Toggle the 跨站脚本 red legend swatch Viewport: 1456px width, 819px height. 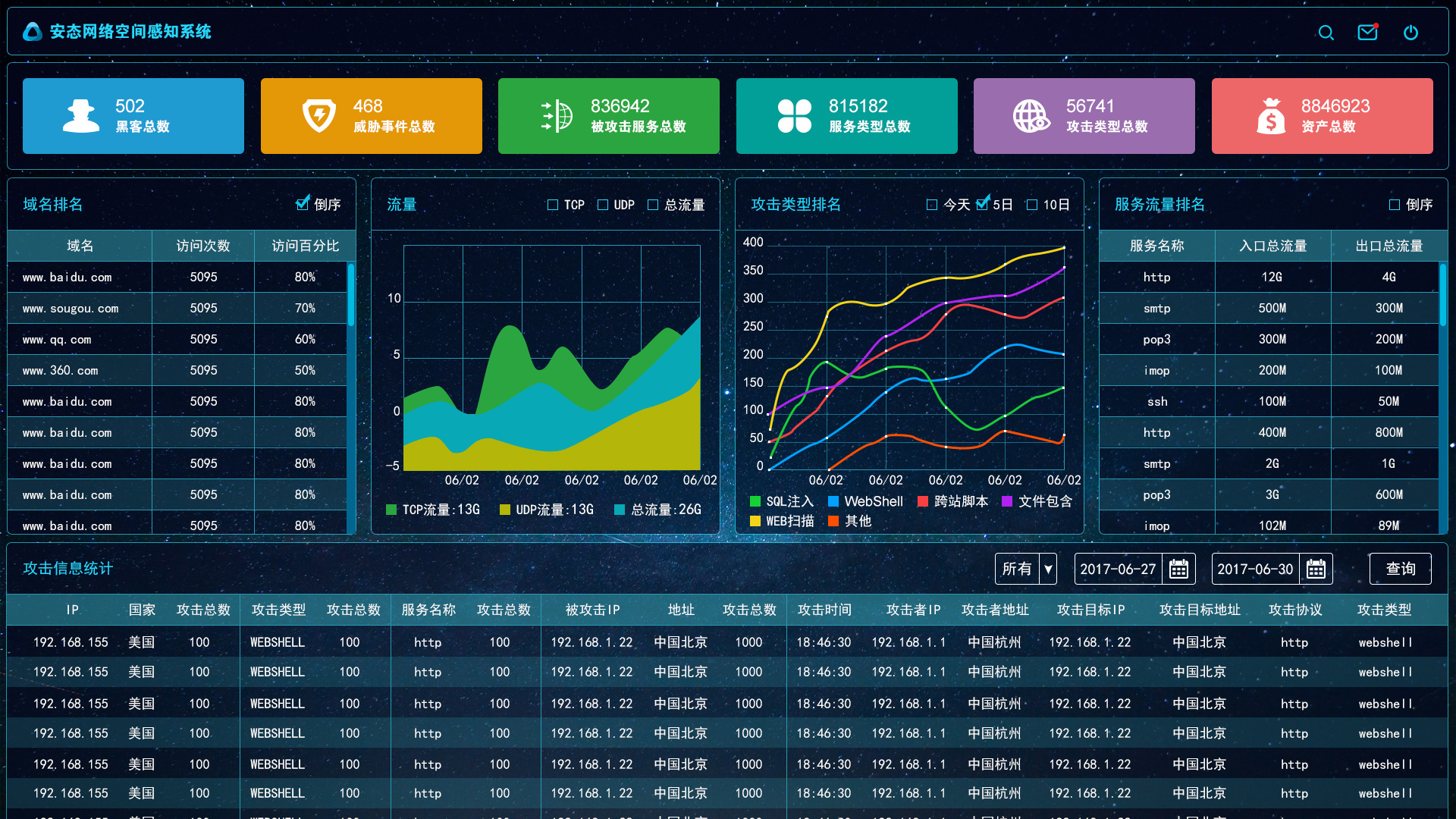(x=923, y=501)
